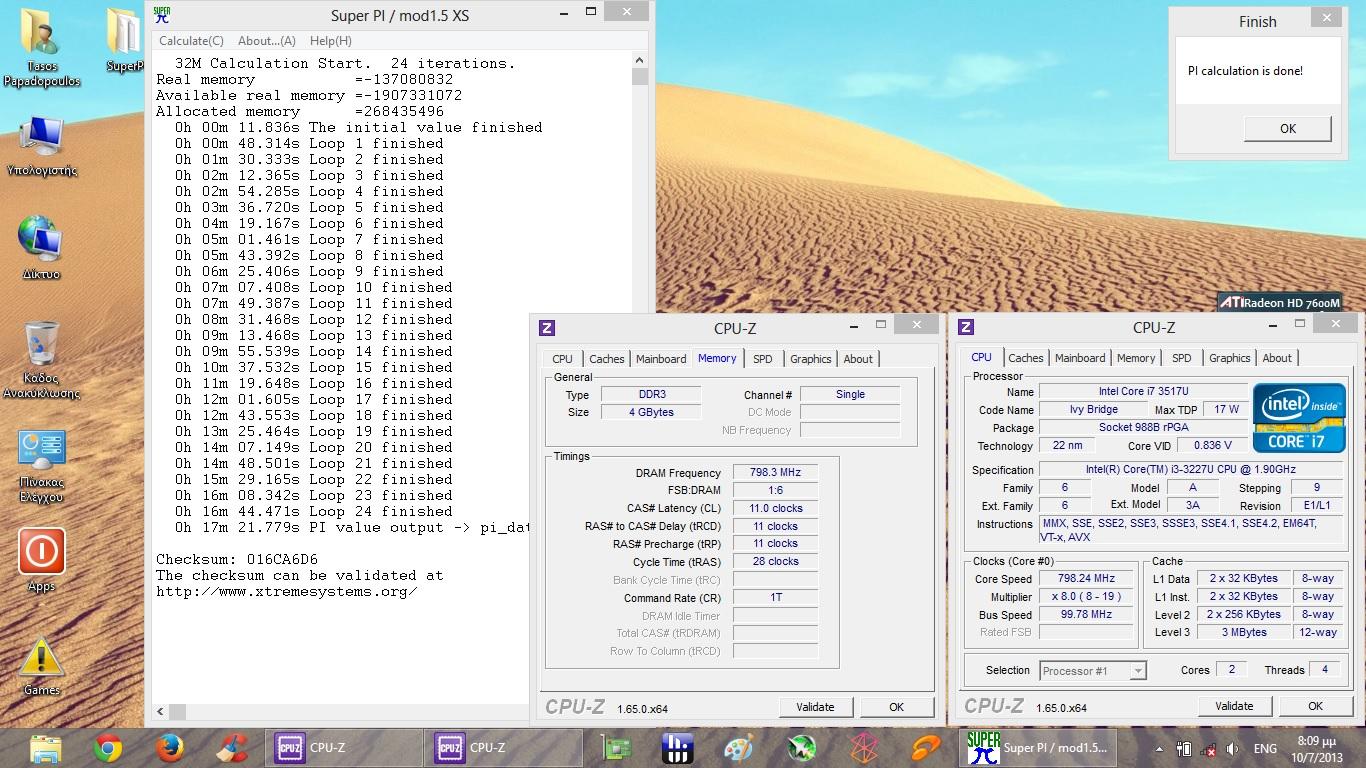Click the Z icon in processor CPU-Z window title
This screenshot has width=1366, height=768.
(x=966, y=327)
